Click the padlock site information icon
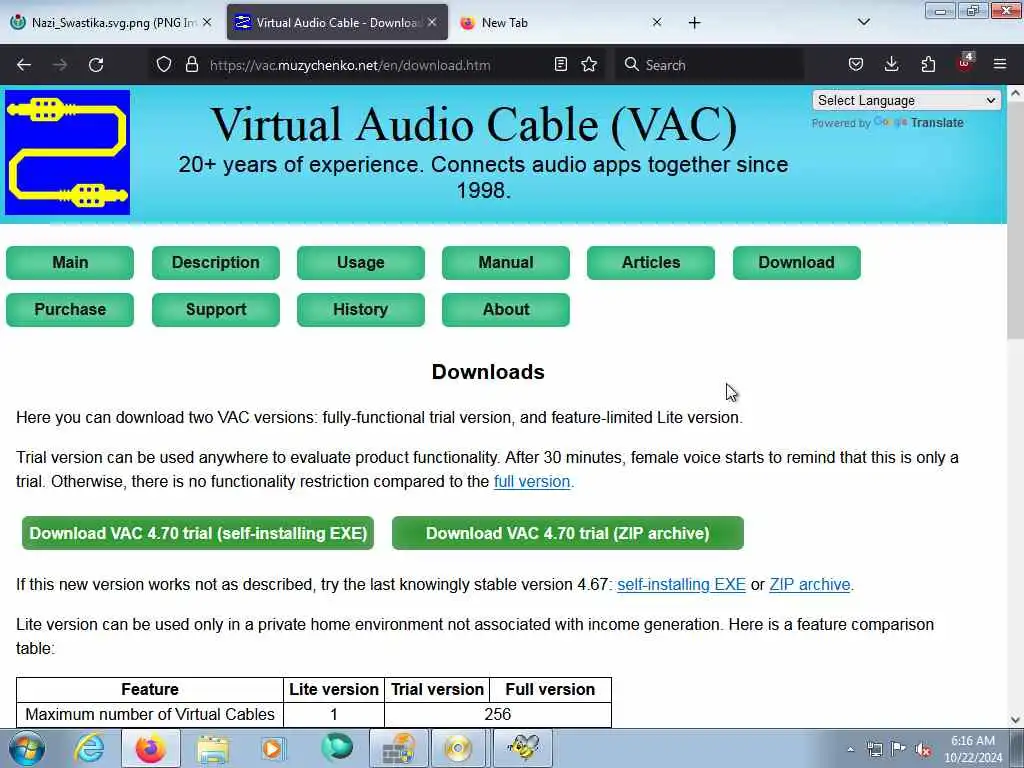The image size is (1024, 768). click(x=191, y=64)
